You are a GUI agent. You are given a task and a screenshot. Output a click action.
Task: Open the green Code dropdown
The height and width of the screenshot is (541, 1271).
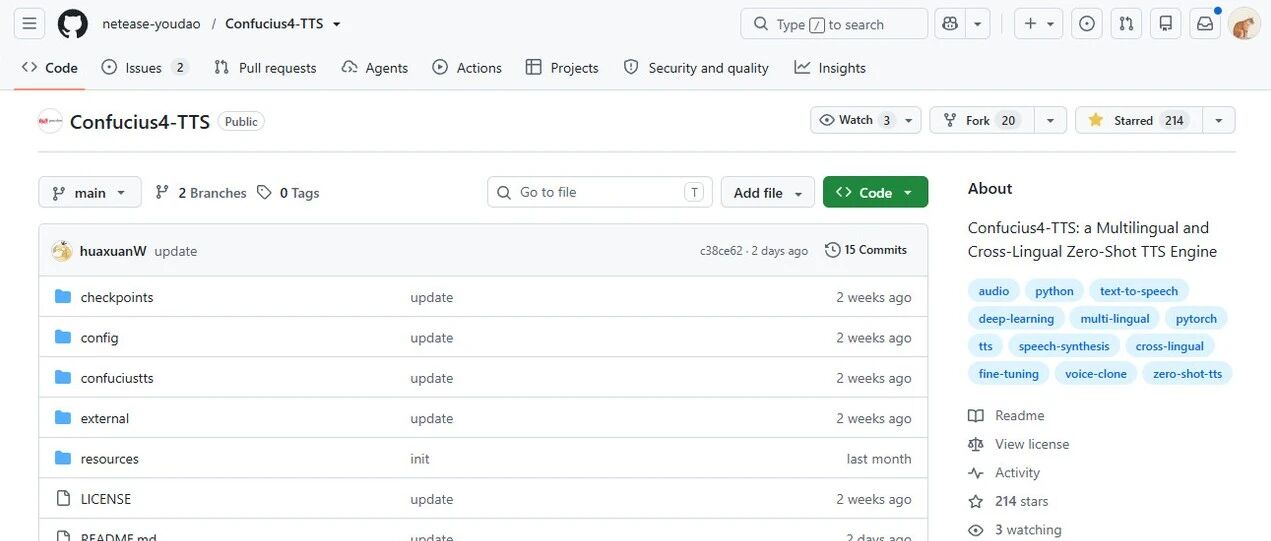pyautogui.click(x=875, y=192)
